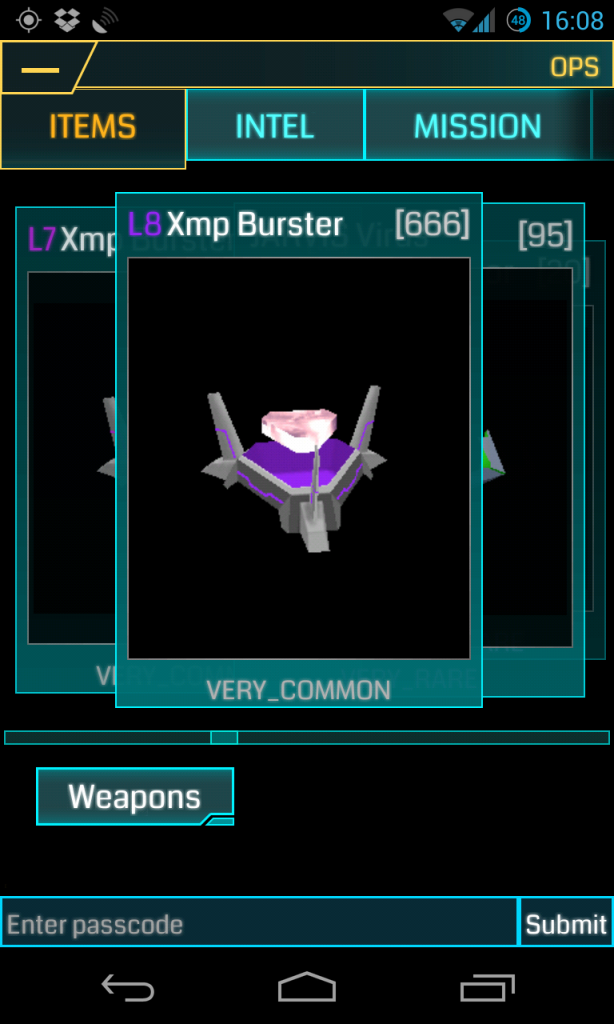The image size is (614, 1024).
Task: Tap the Android Home navigation icon
Action: 307,986
